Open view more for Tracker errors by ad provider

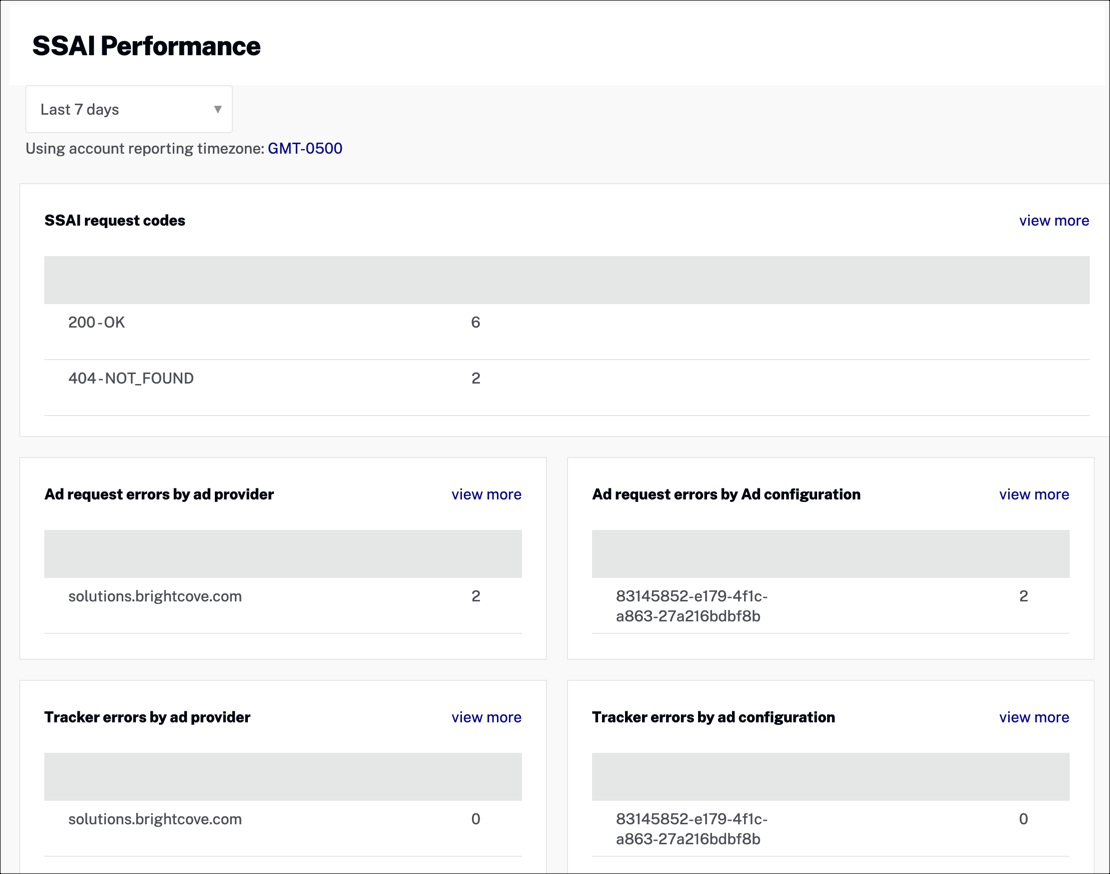[486, 717]
